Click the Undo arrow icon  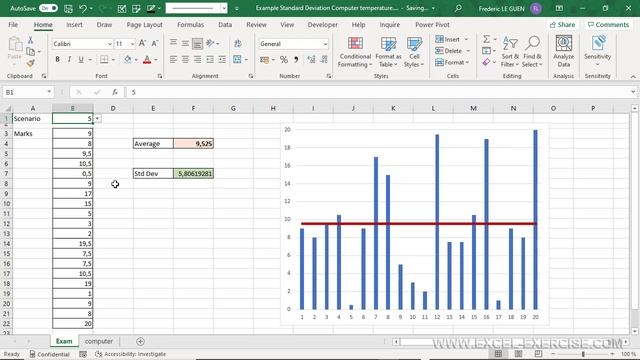coord(83,8)
